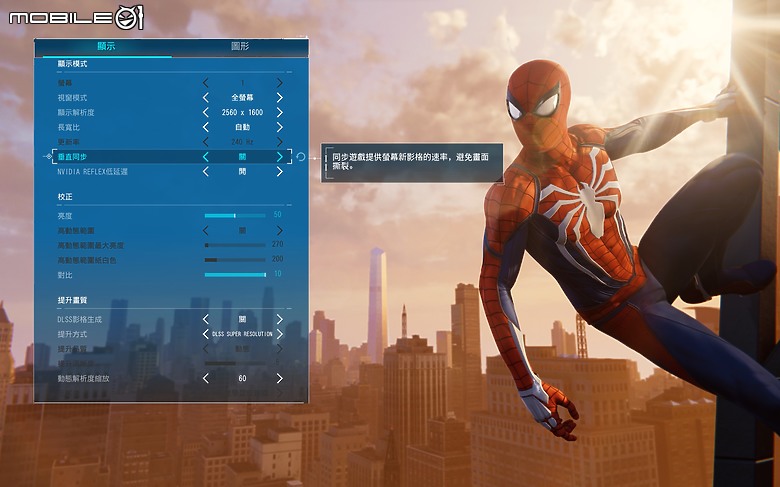Click the 對比 contrast slider

coord(235,275)
